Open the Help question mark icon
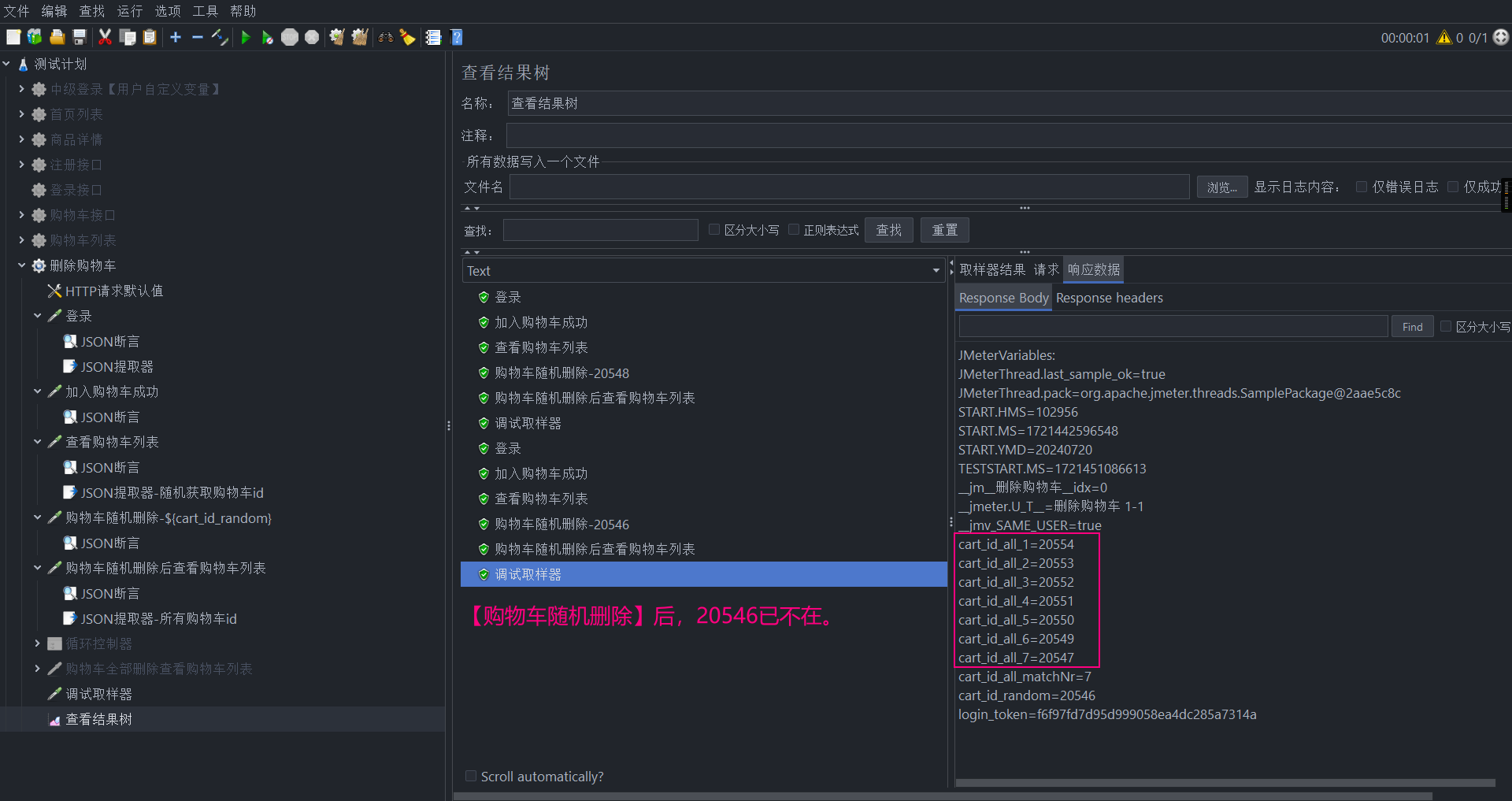The height and width of the screenshot is (801, 1512). pyautogui.click(x=457, y=37)
